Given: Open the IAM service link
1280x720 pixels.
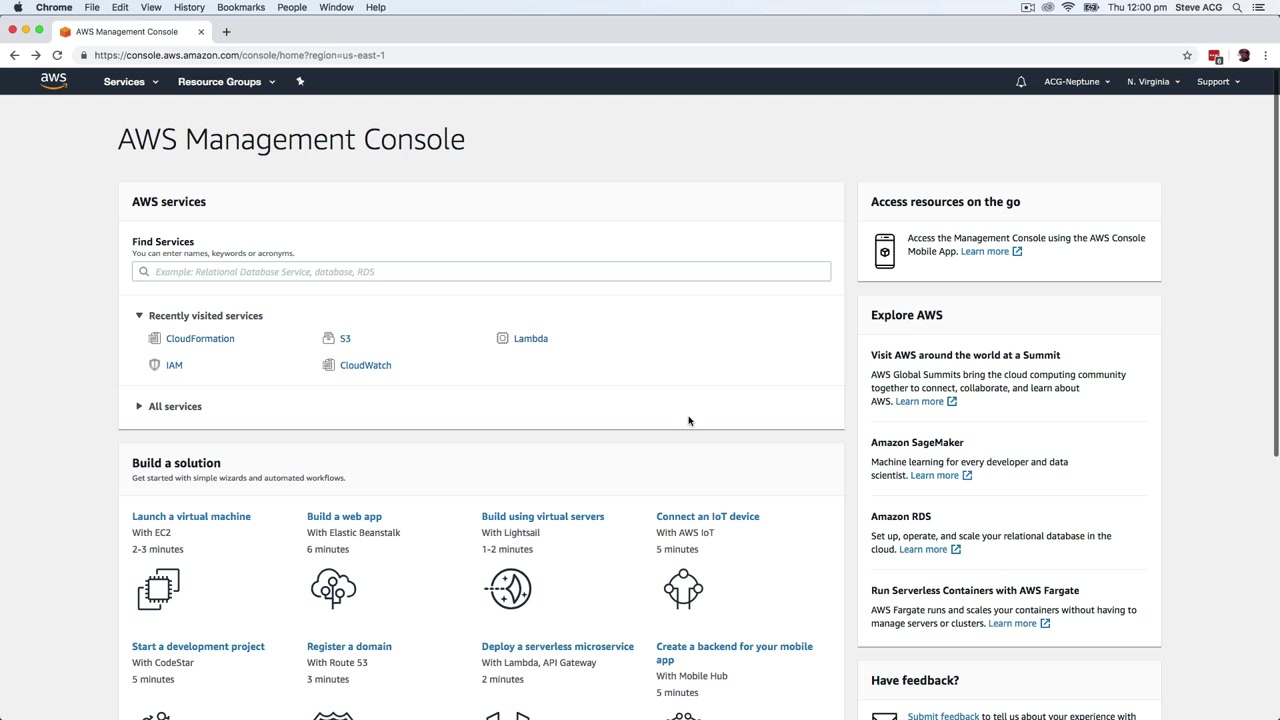Looking at the screenshot, I should coord(174,366).
